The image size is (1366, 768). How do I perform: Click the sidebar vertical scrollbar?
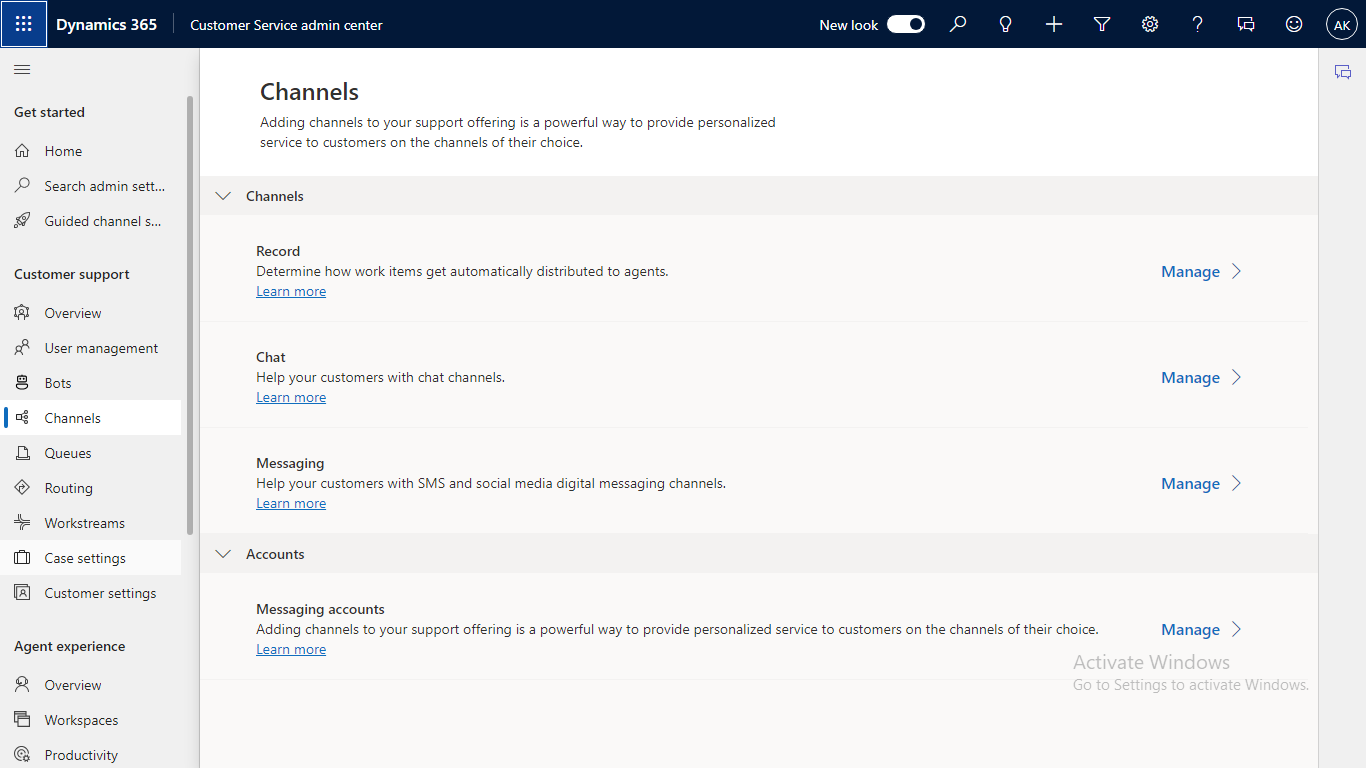point(190,315)
